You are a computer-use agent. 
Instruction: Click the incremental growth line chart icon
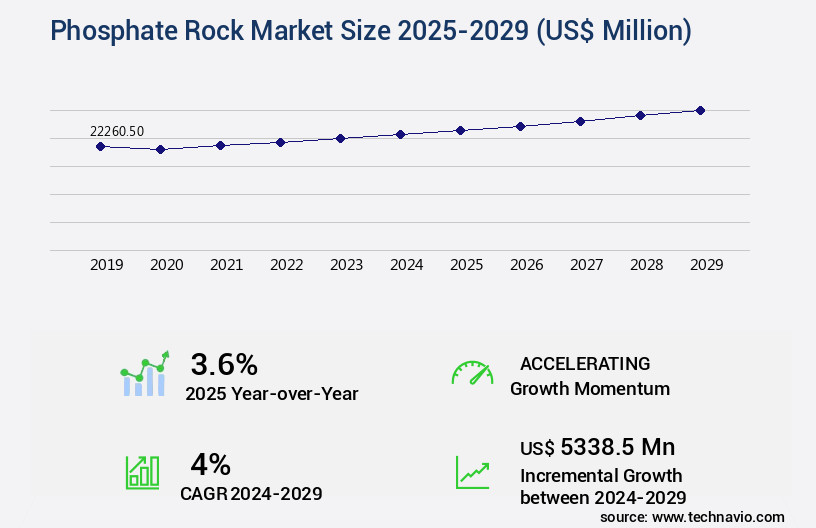click(x=472, y=472)
